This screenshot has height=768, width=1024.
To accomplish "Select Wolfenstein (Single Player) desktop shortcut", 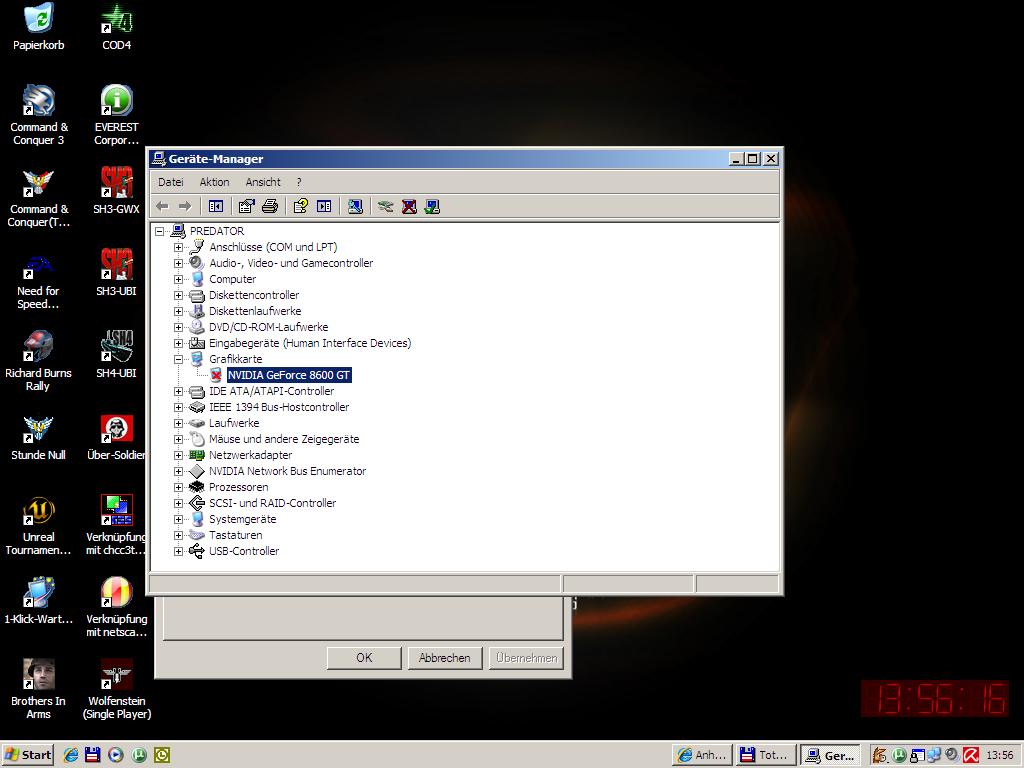I will click(116, 690).
